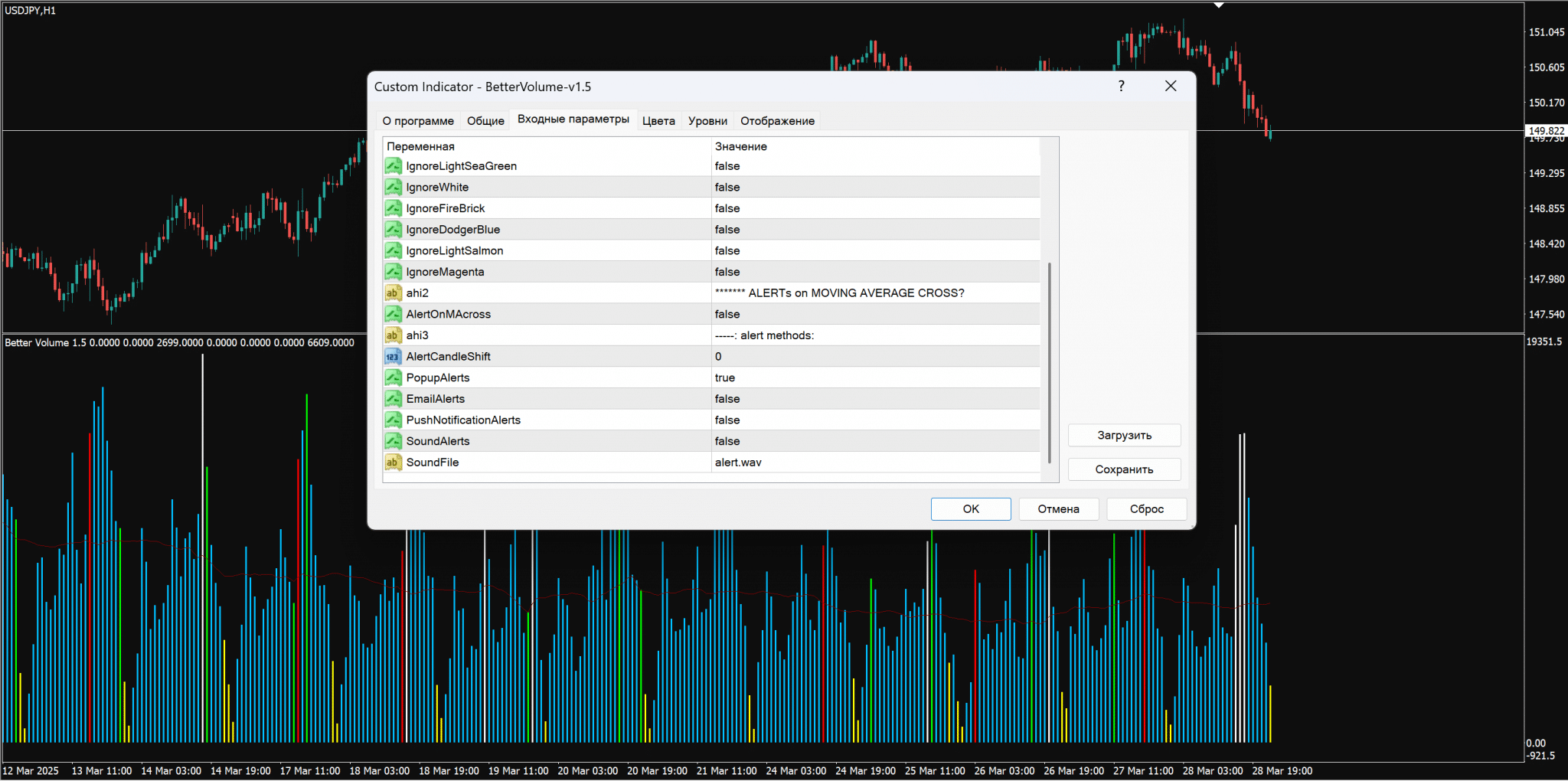Screen dimensions: 1568x781
Task: Click the chart shift triangle marker
Action: (1219, 5)
